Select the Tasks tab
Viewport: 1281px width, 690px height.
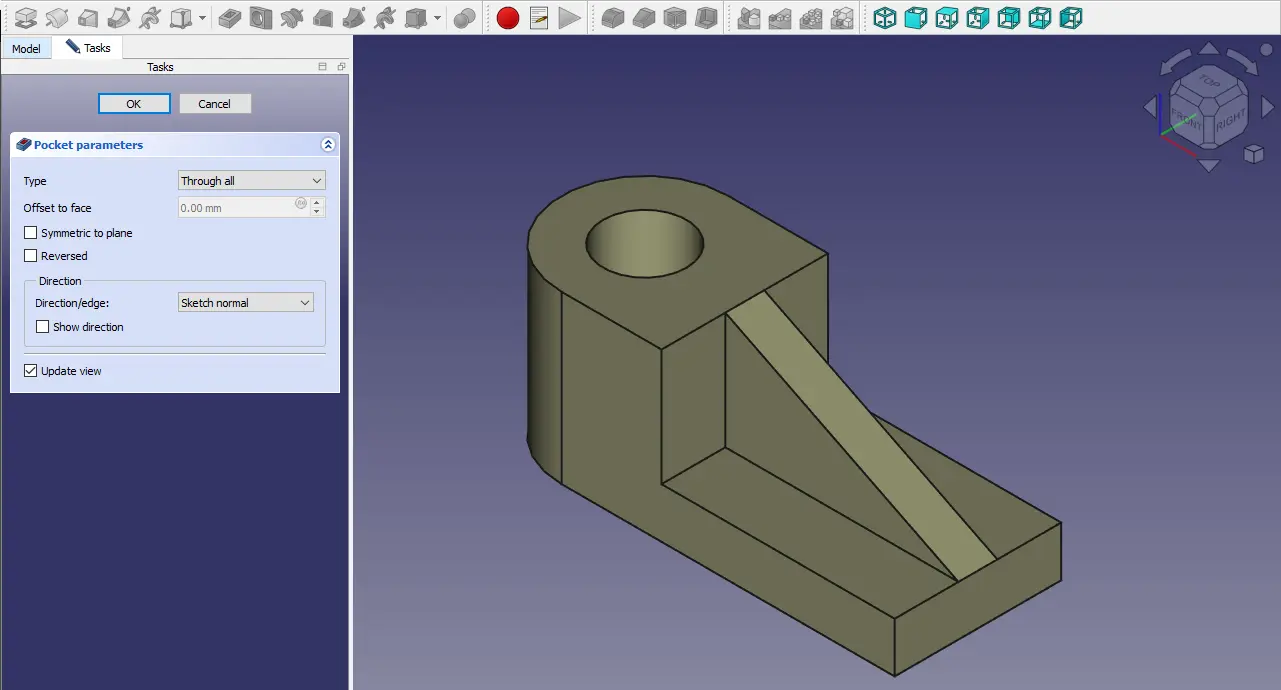point(88,48)
